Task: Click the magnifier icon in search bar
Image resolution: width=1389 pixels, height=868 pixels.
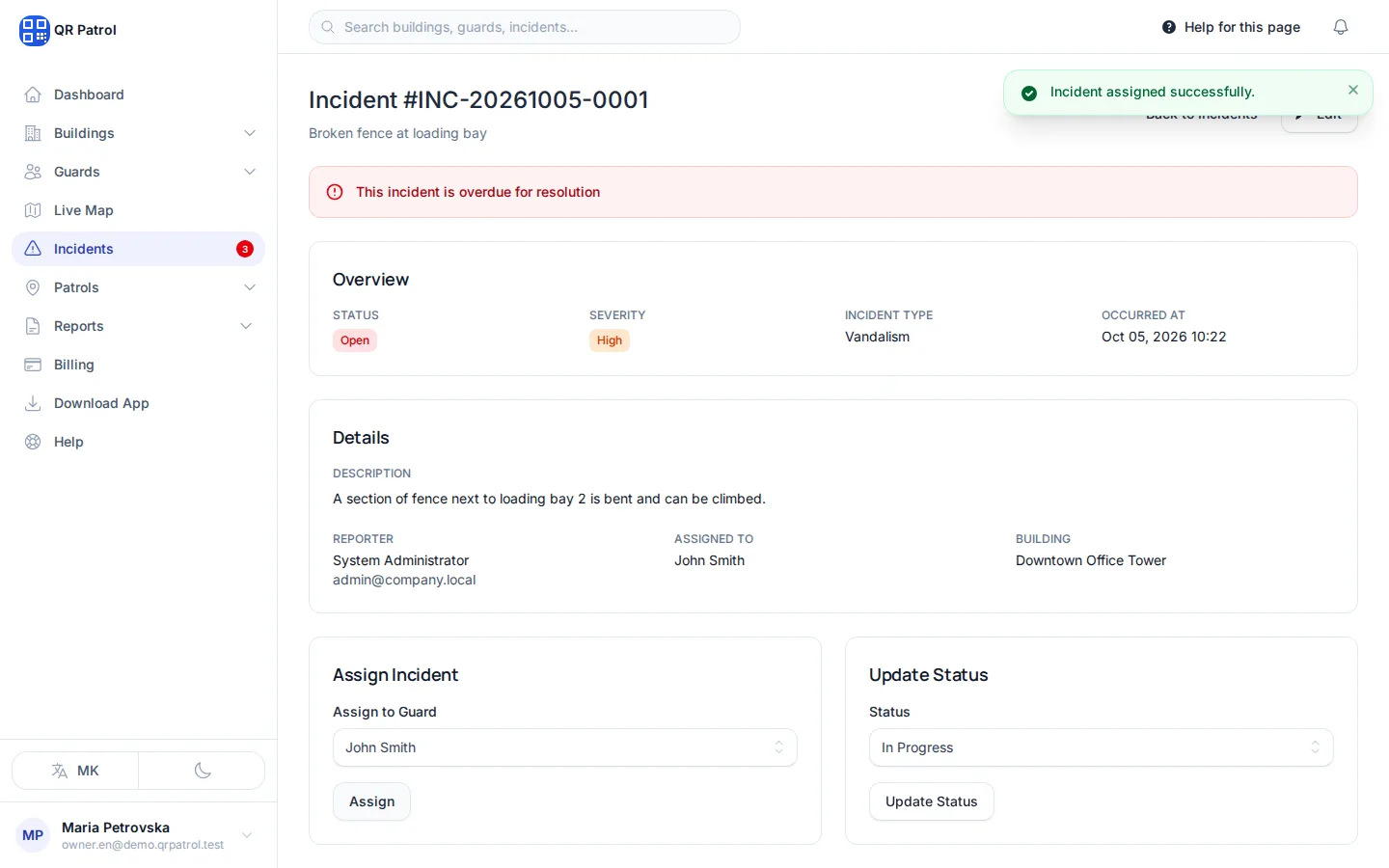Action: (328, 27)
